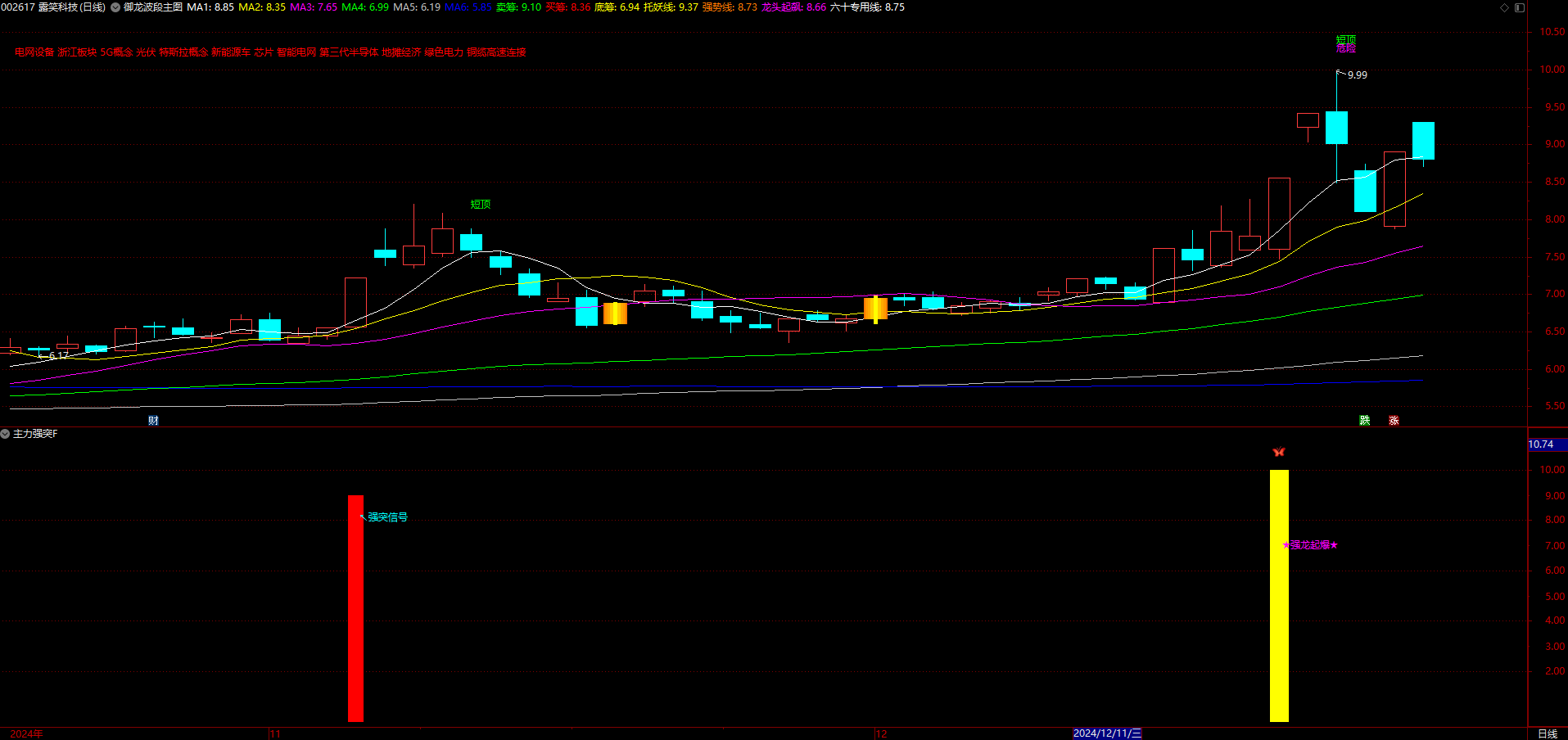This screenshot has height=740, width=1568.
Task: Click the 7.00 price axis label
Action: click(1555, 294)
